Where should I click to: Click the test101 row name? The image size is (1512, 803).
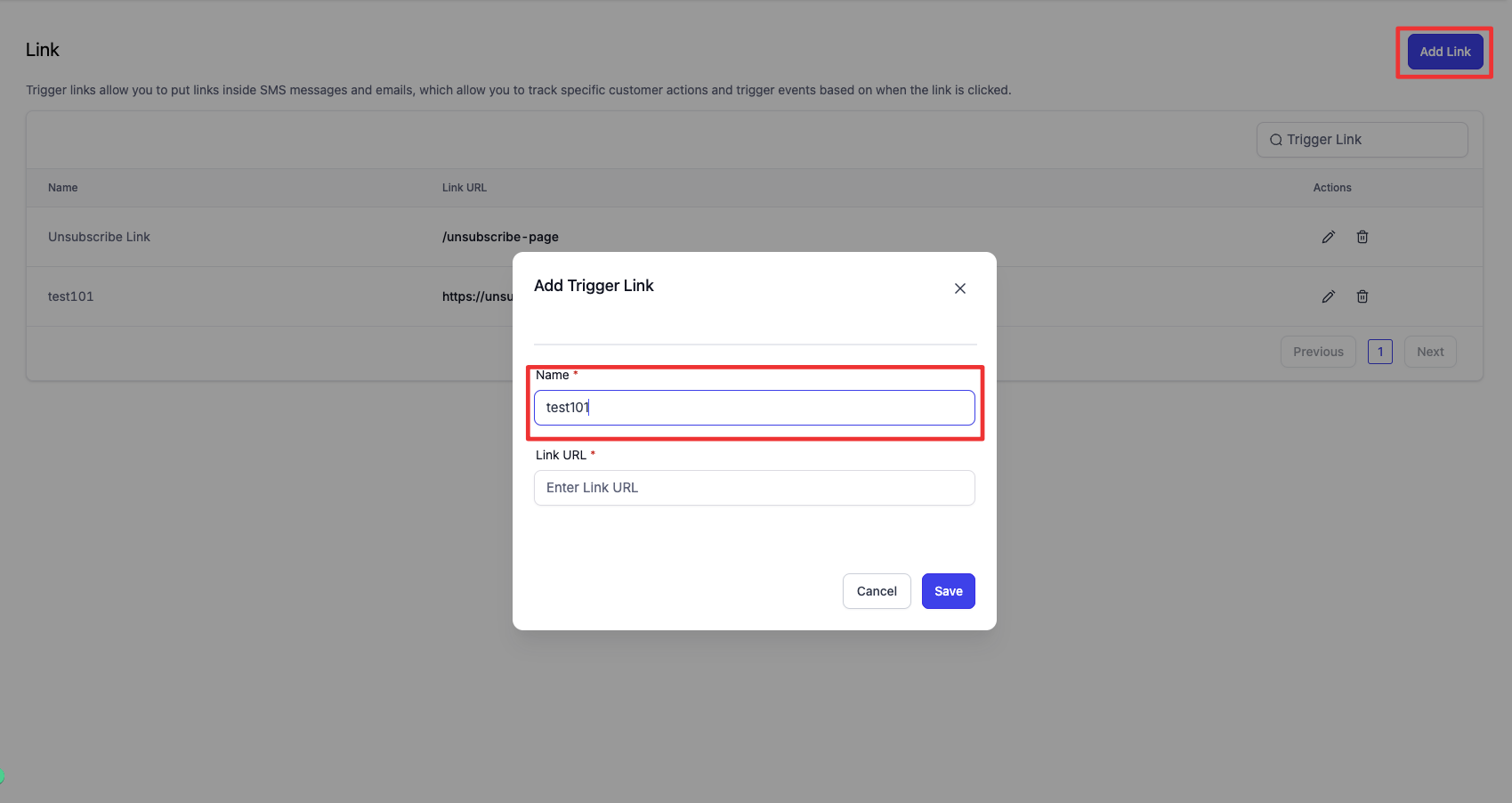(70, 296)
